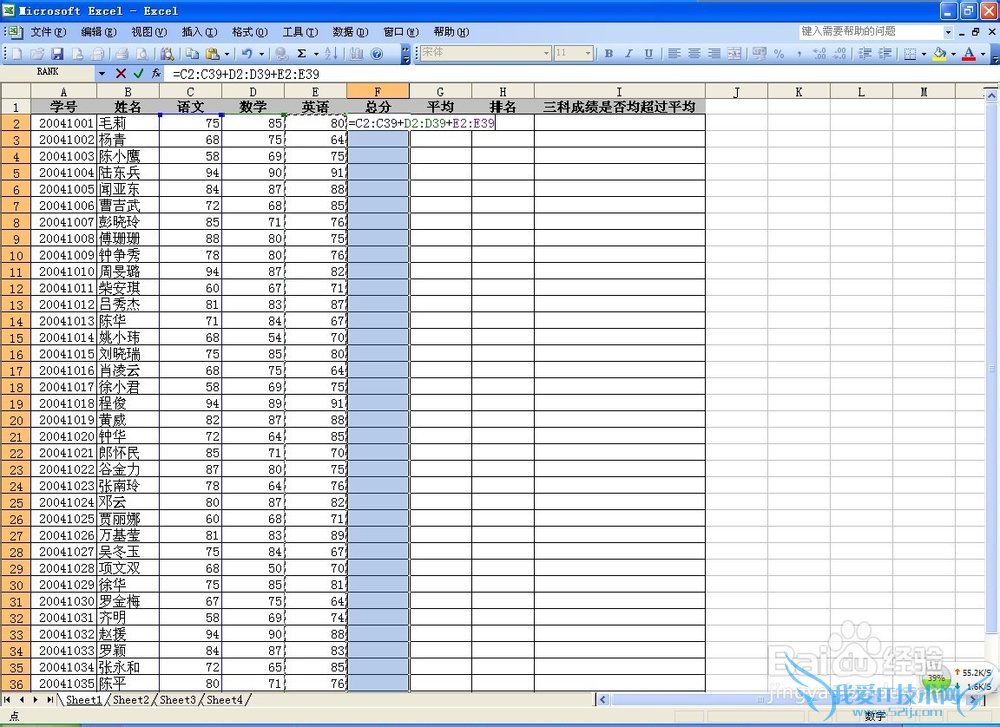The height and width of the screenshot is (727, 1000).
Task: Select column F header
Action: [378, 92]
